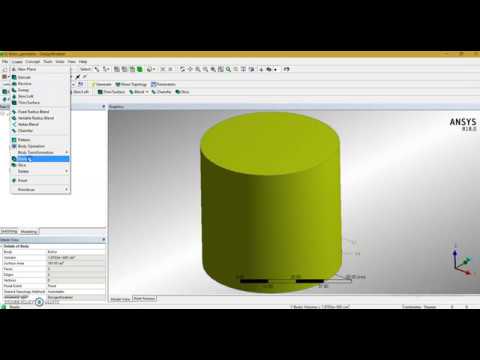Open the View menu
Viewport: 480px width, 360px height.
coord(72,62)
